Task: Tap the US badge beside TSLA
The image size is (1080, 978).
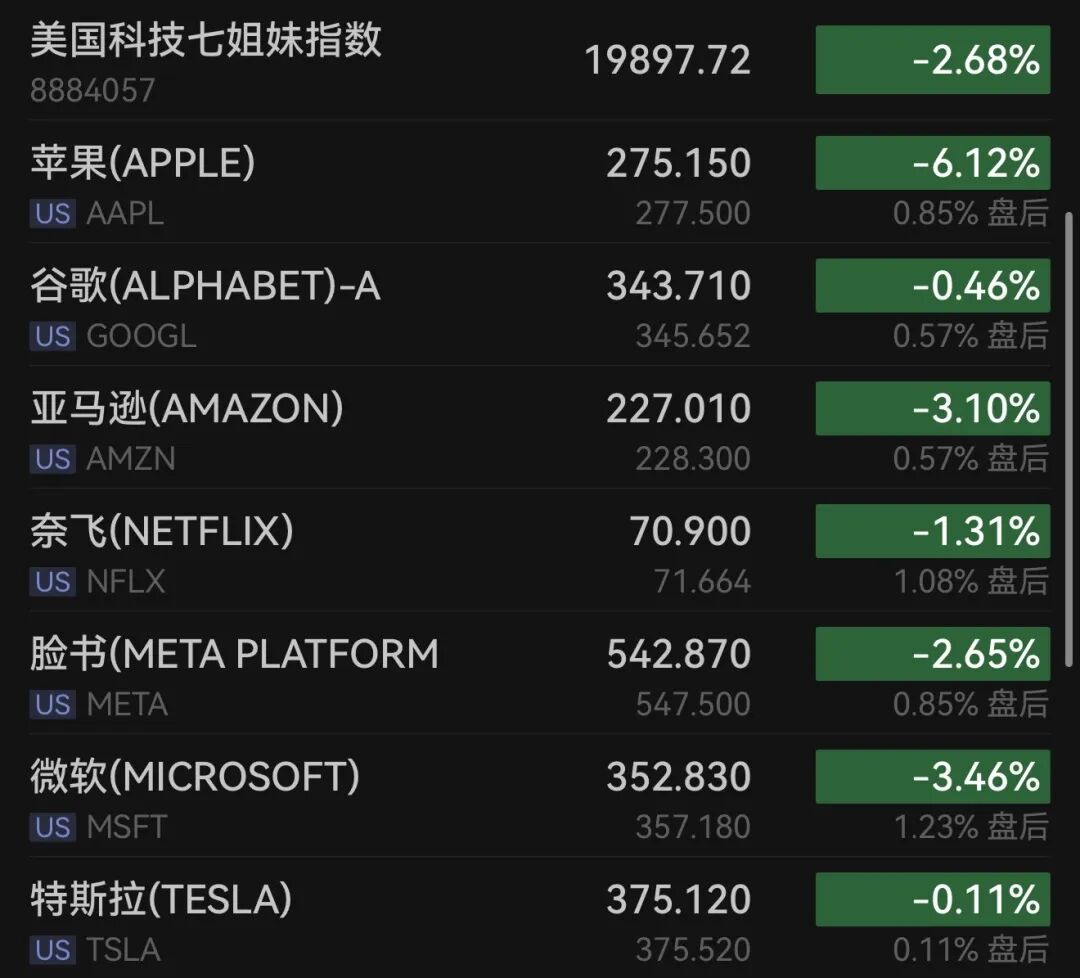Action: pyautogui.click(x=52, y=950)
